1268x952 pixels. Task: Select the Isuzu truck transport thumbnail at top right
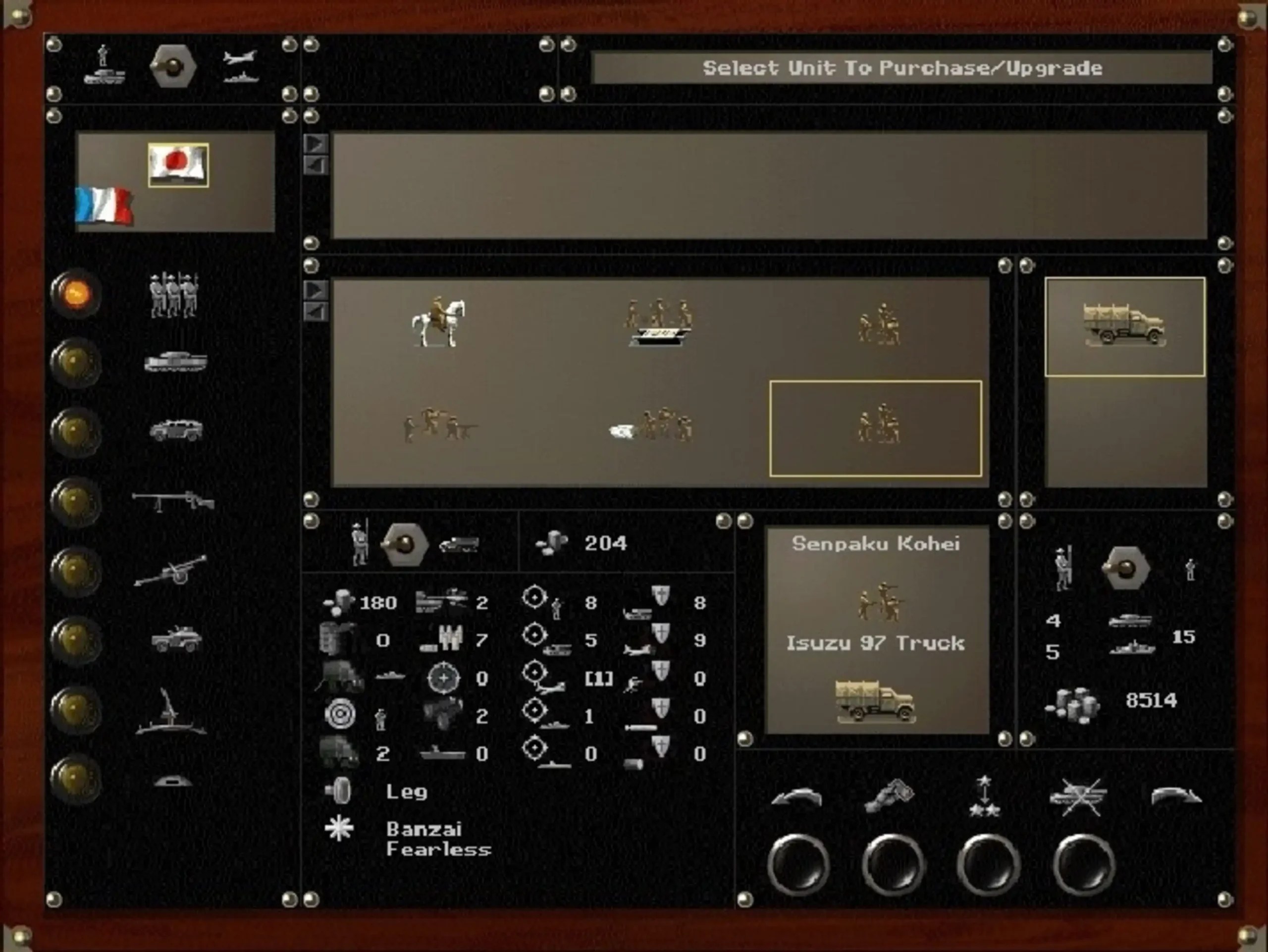(1124, 327)
